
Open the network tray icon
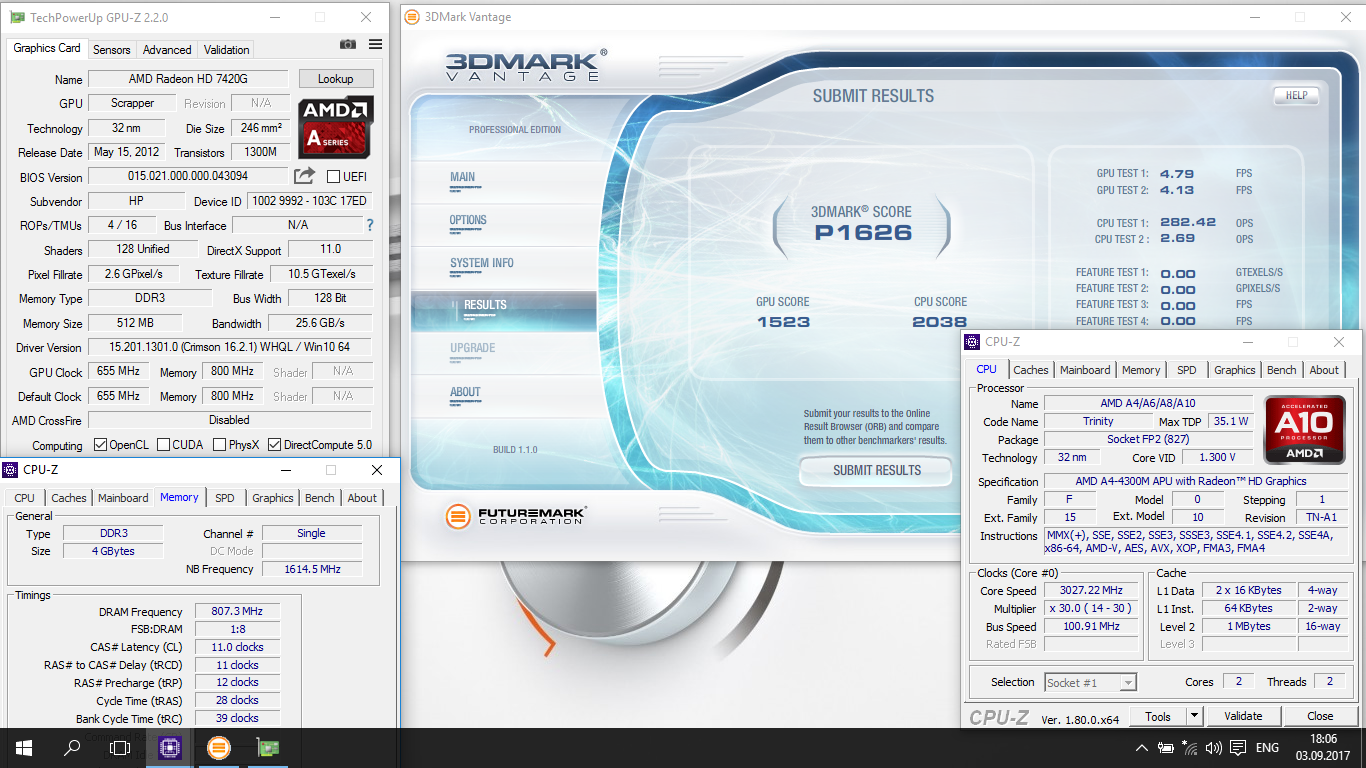click(1190, 748)
